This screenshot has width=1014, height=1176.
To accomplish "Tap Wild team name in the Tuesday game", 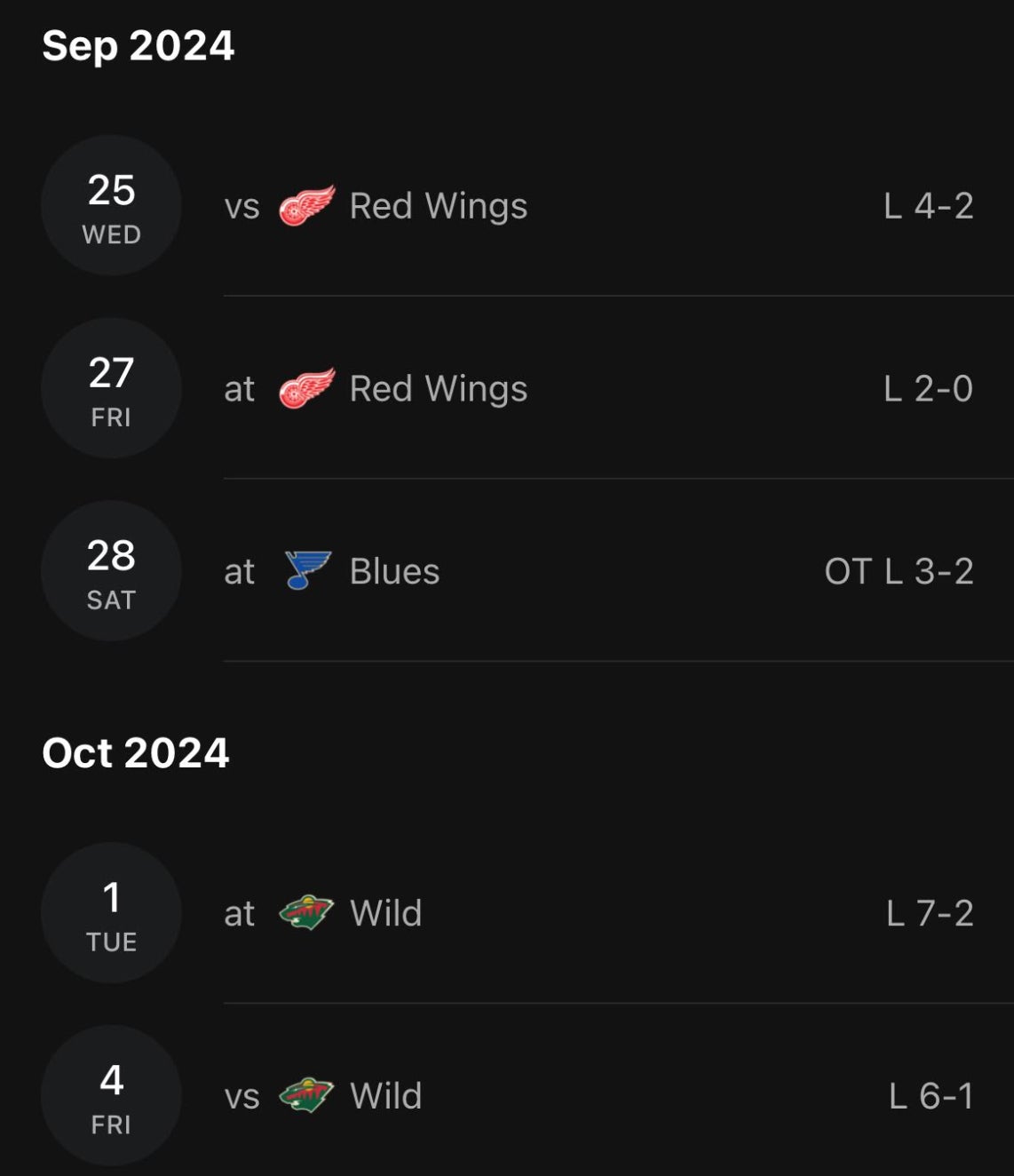I will pyautogui.click(x=385, y=913).
